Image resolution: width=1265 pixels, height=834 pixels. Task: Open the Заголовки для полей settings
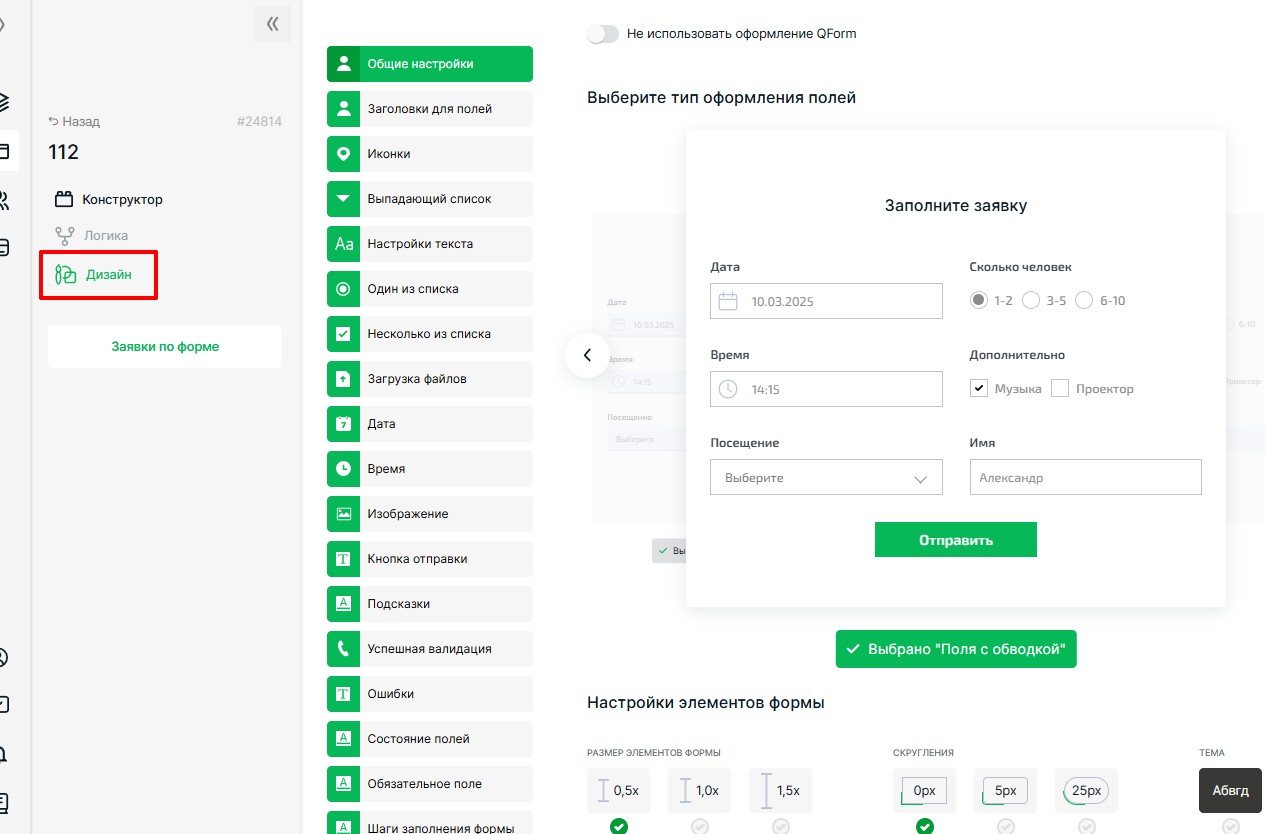tap(429, 109)
